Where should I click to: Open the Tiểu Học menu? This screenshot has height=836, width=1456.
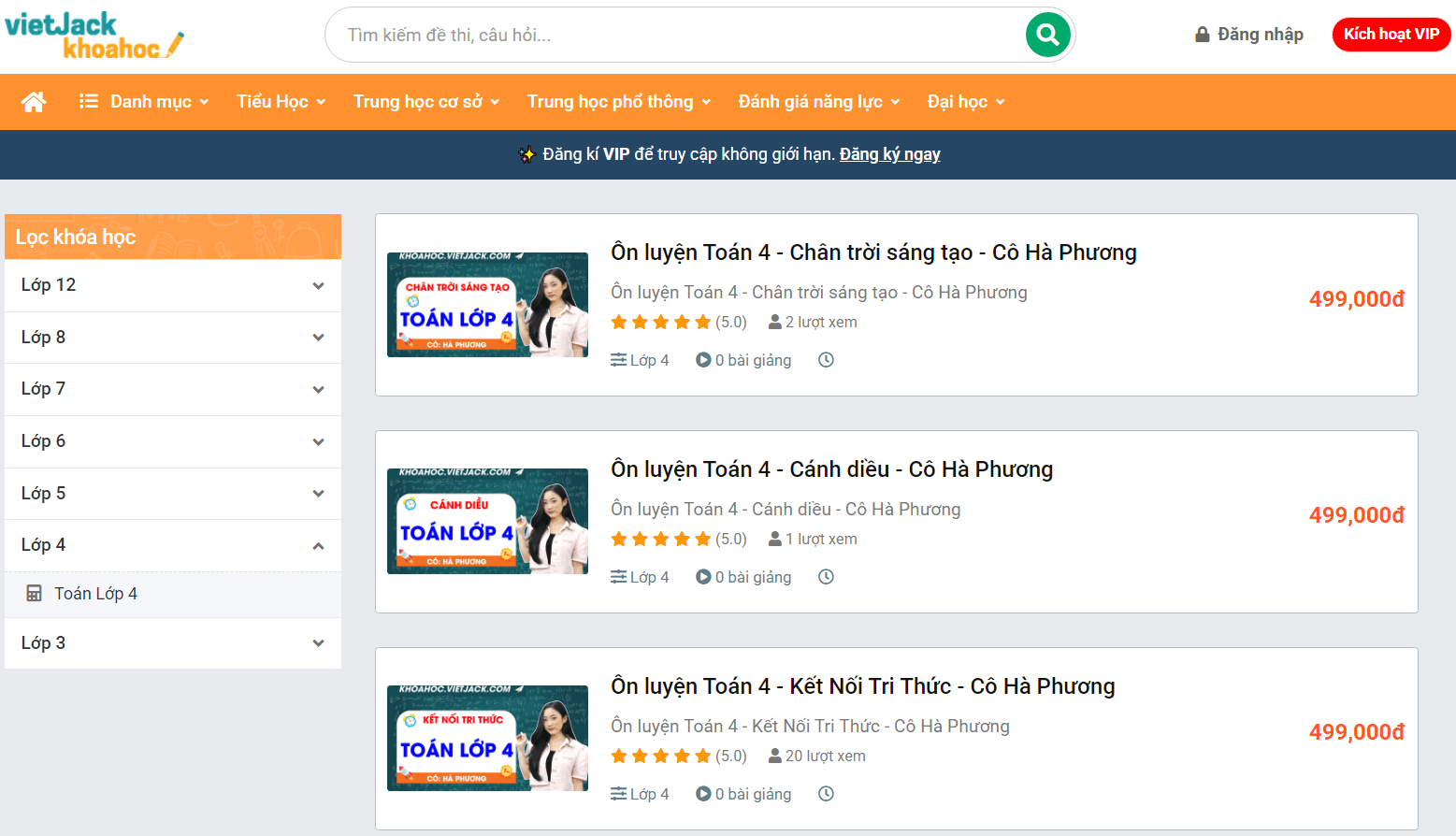tap(281, 101)
